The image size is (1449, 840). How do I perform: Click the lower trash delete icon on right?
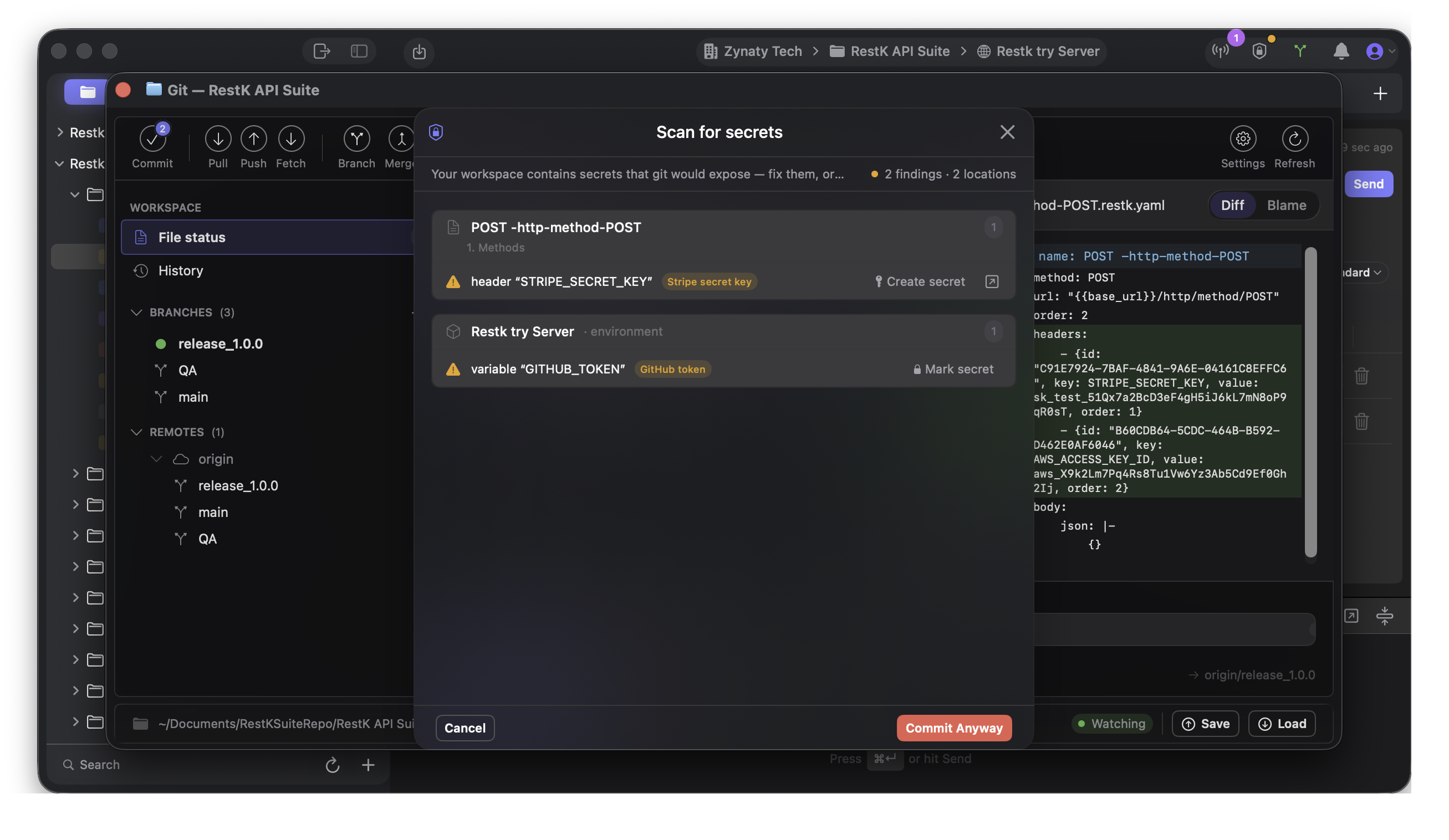pos(1361,422)
